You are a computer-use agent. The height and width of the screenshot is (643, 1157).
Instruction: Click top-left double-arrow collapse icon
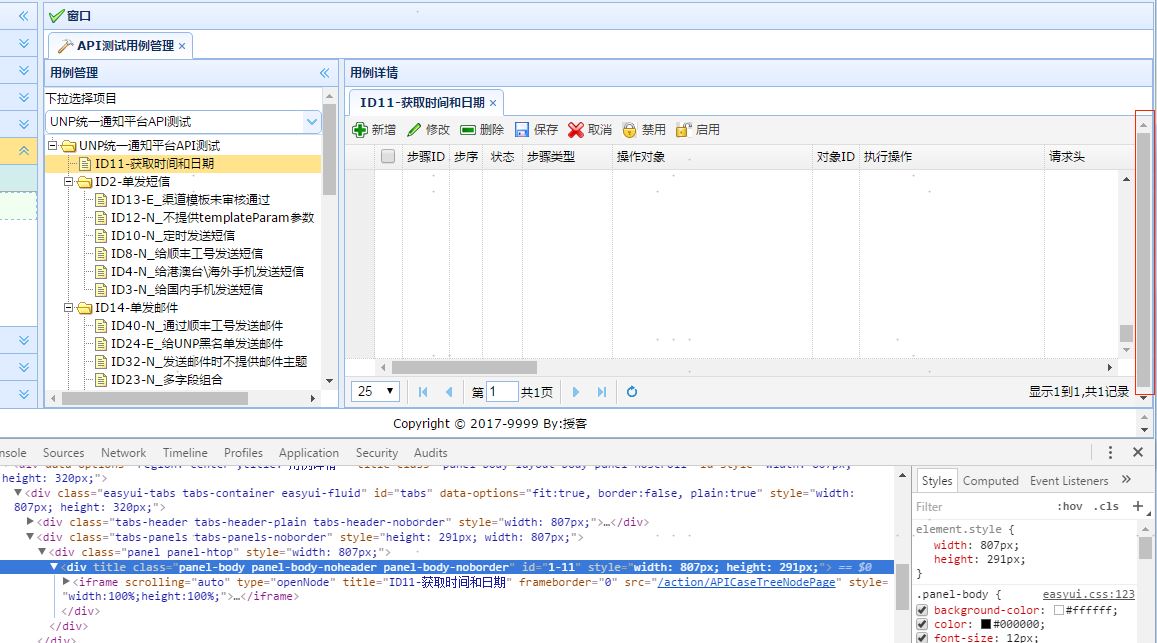pyautogui.click(x=24, y=16)
